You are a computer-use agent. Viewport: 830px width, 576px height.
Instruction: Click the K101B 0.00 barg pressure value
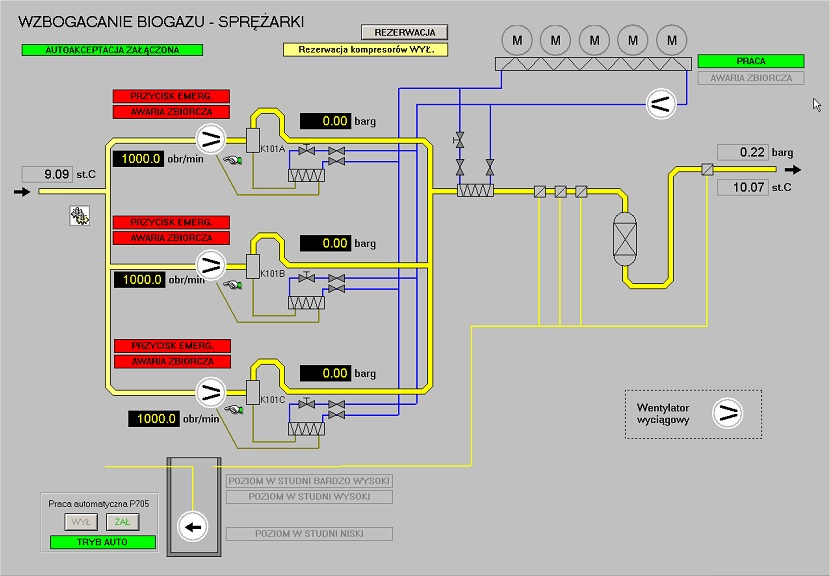[325, 243]
